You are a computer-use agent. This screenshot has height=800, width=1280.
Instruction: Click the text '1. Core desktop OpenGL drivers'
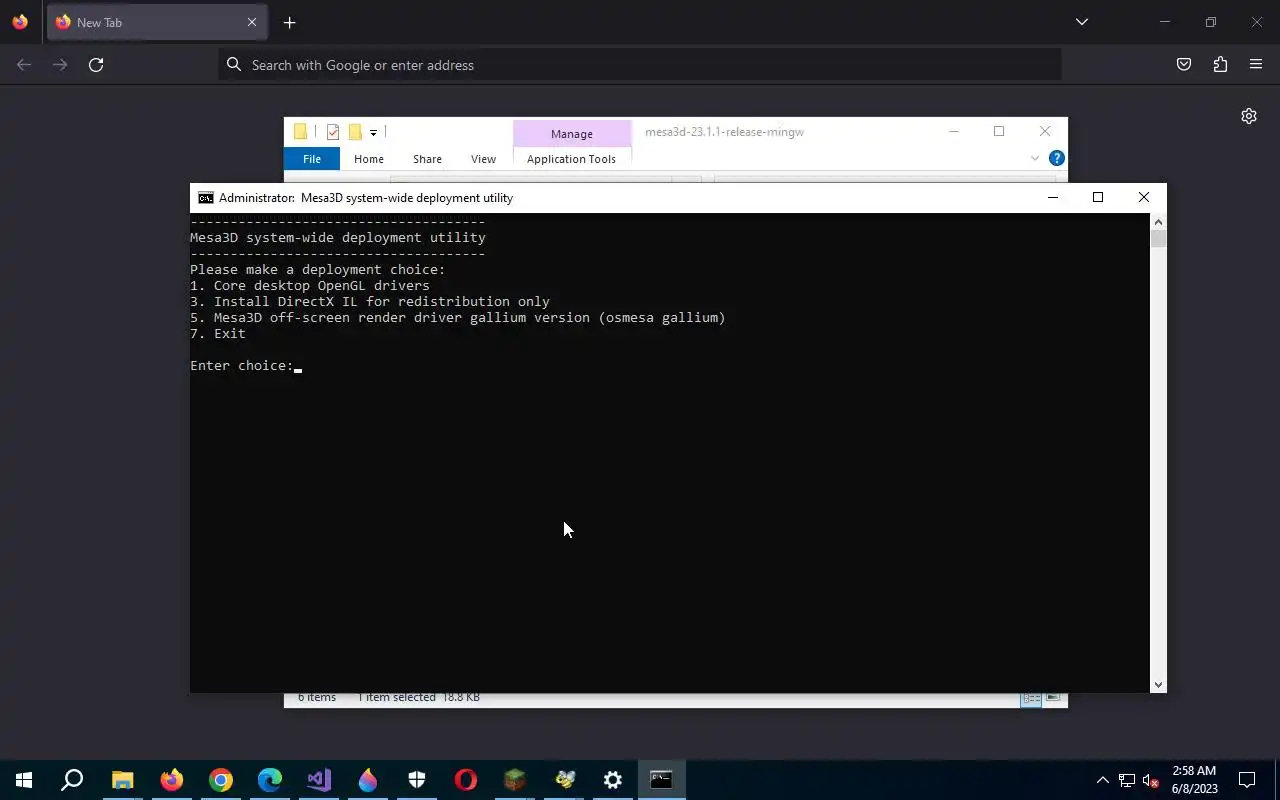(x=310, y=285)
